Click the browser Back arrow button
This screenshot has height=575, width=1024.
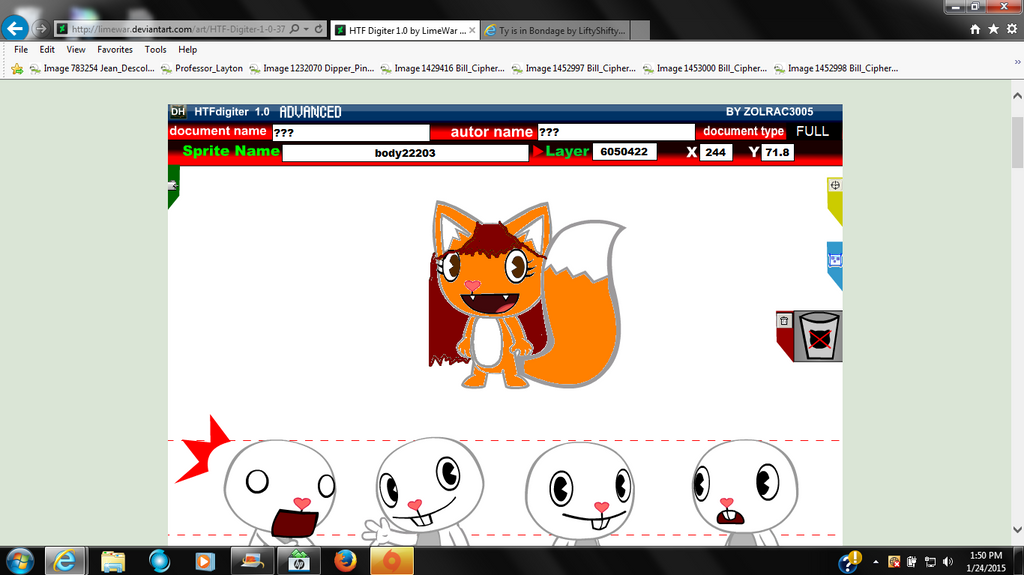15,29
